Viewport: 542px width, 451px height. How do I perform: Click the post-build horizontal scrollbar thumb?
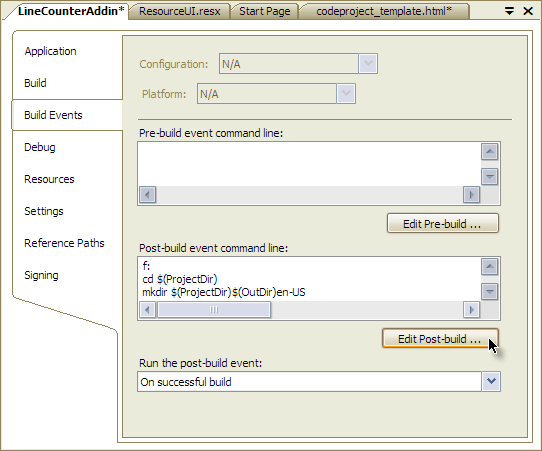point(214,310)
